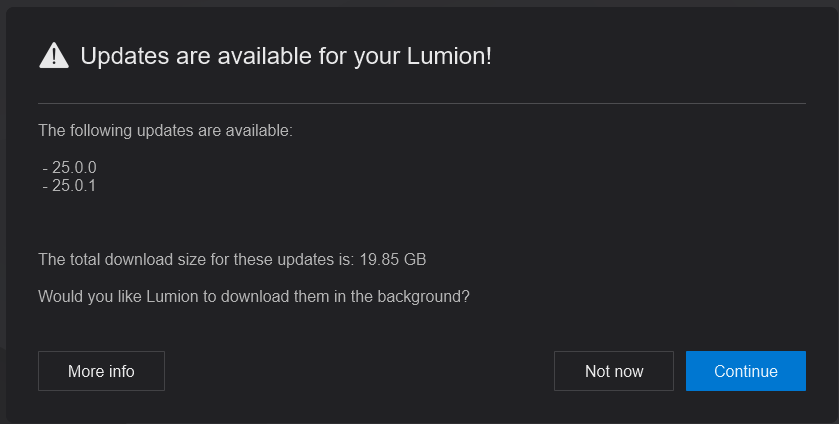Click the 'total download size' sentence

coord(232,260)
